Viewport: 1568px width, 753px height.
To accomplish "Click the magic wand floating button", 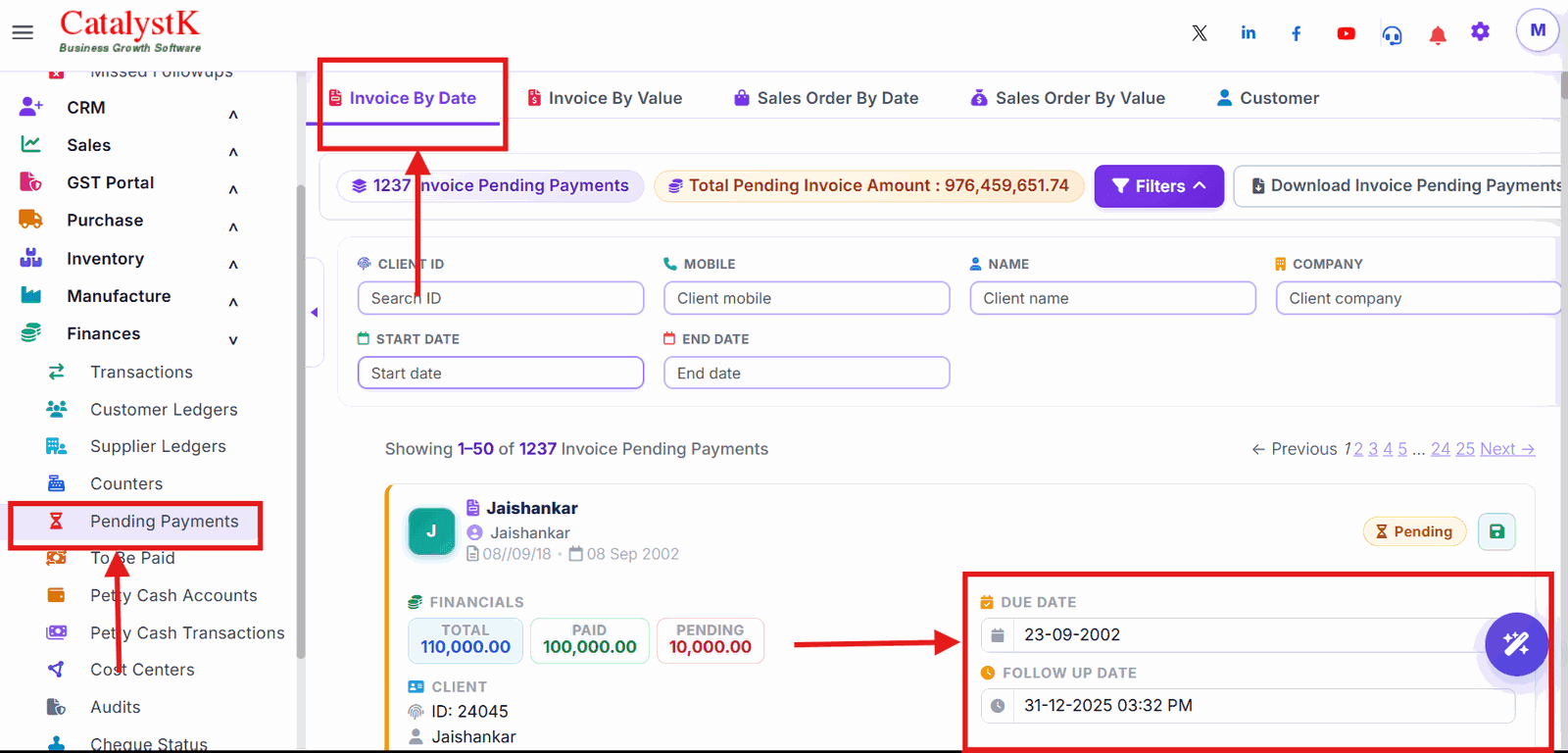I will (x=1516, y=644).
